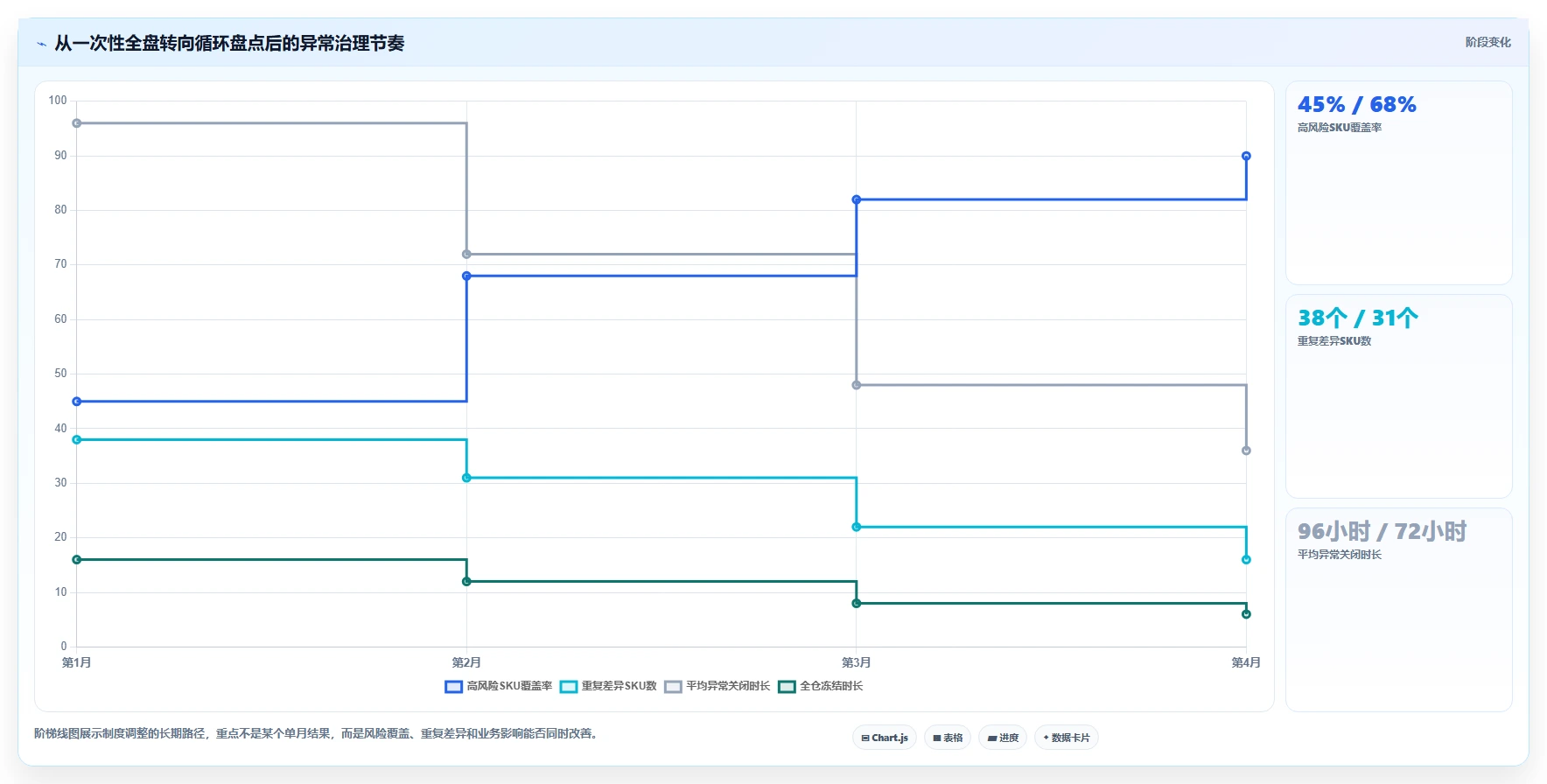
Task: Click gray data point at 第4月 (36)
Action: [x=1246, y=451]
